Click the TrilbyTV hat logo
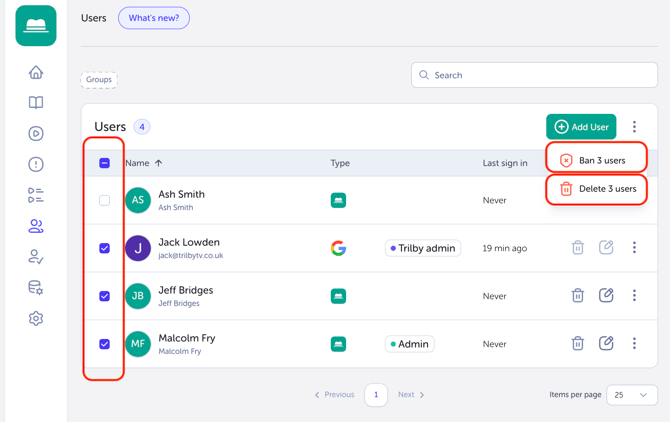670x422 pixels. tap(36, 26)
